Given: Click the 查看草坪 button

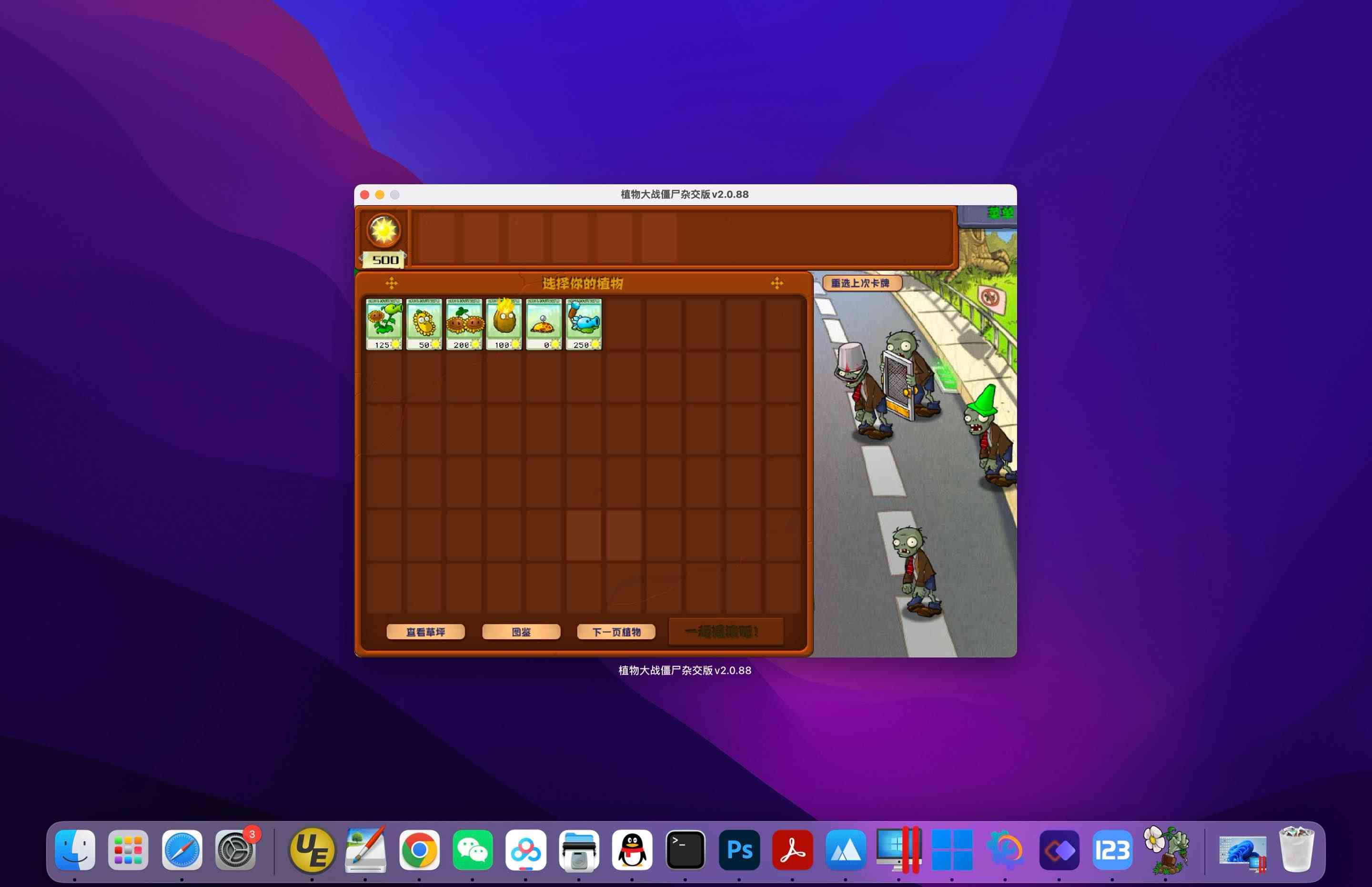Looking at the screenshot, I should pos(426,632).
